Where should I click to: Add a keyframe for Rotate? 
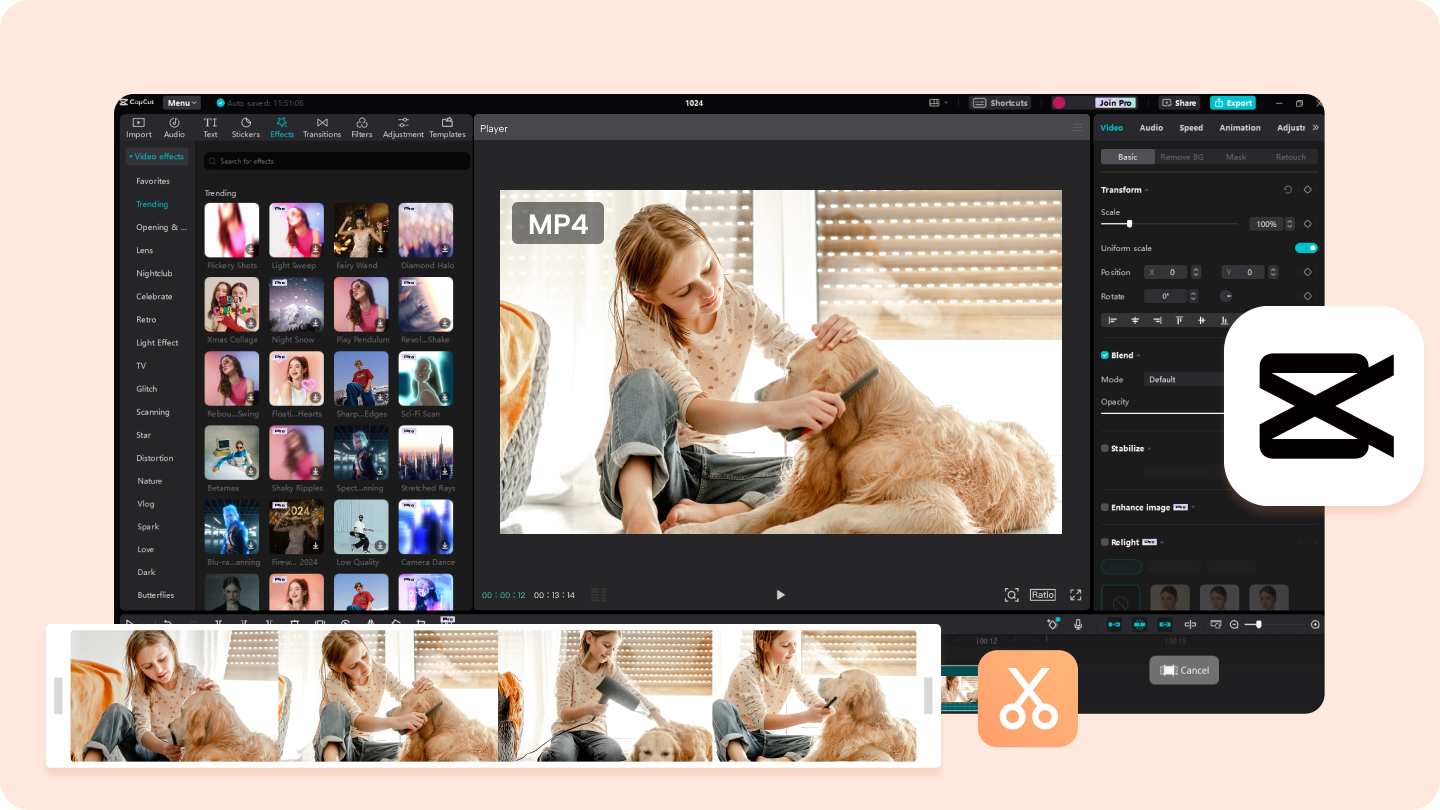pos(1308,296)
